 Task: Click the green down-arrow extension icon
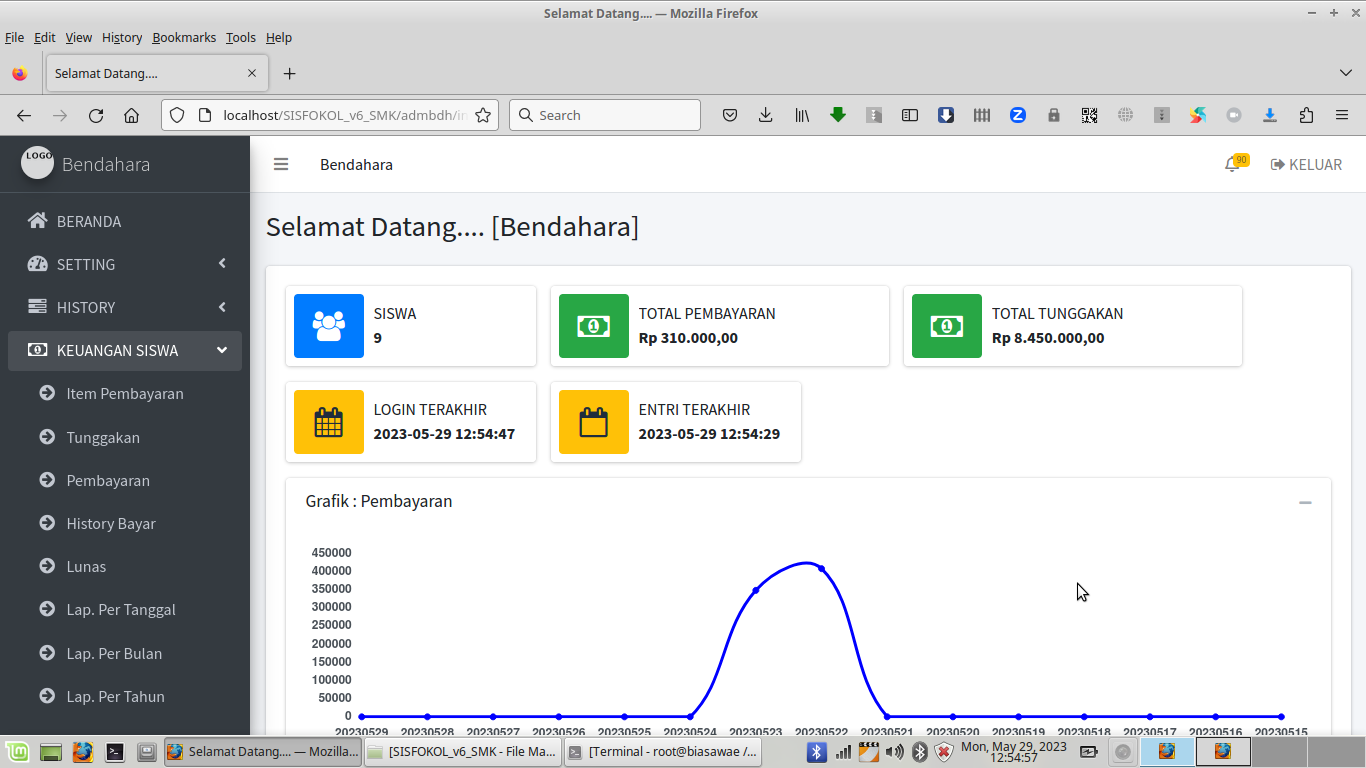[838, 115]
